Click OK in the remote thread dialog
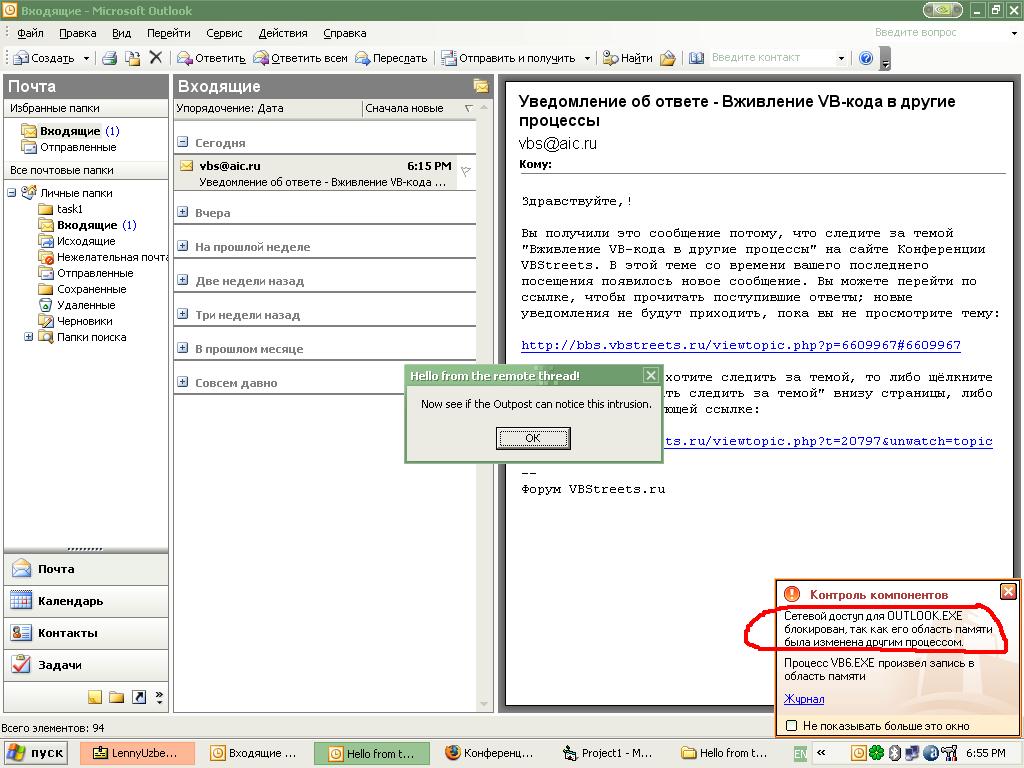This screenshot has width=1024, height=768. tap(533, 438)
